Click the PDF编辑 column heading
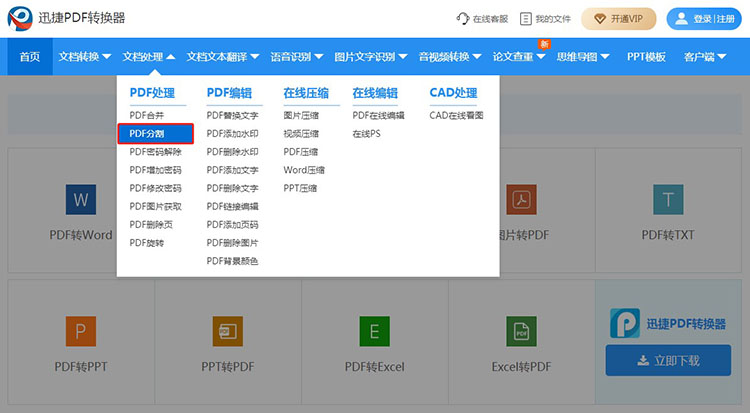 [x=229, y=92]
